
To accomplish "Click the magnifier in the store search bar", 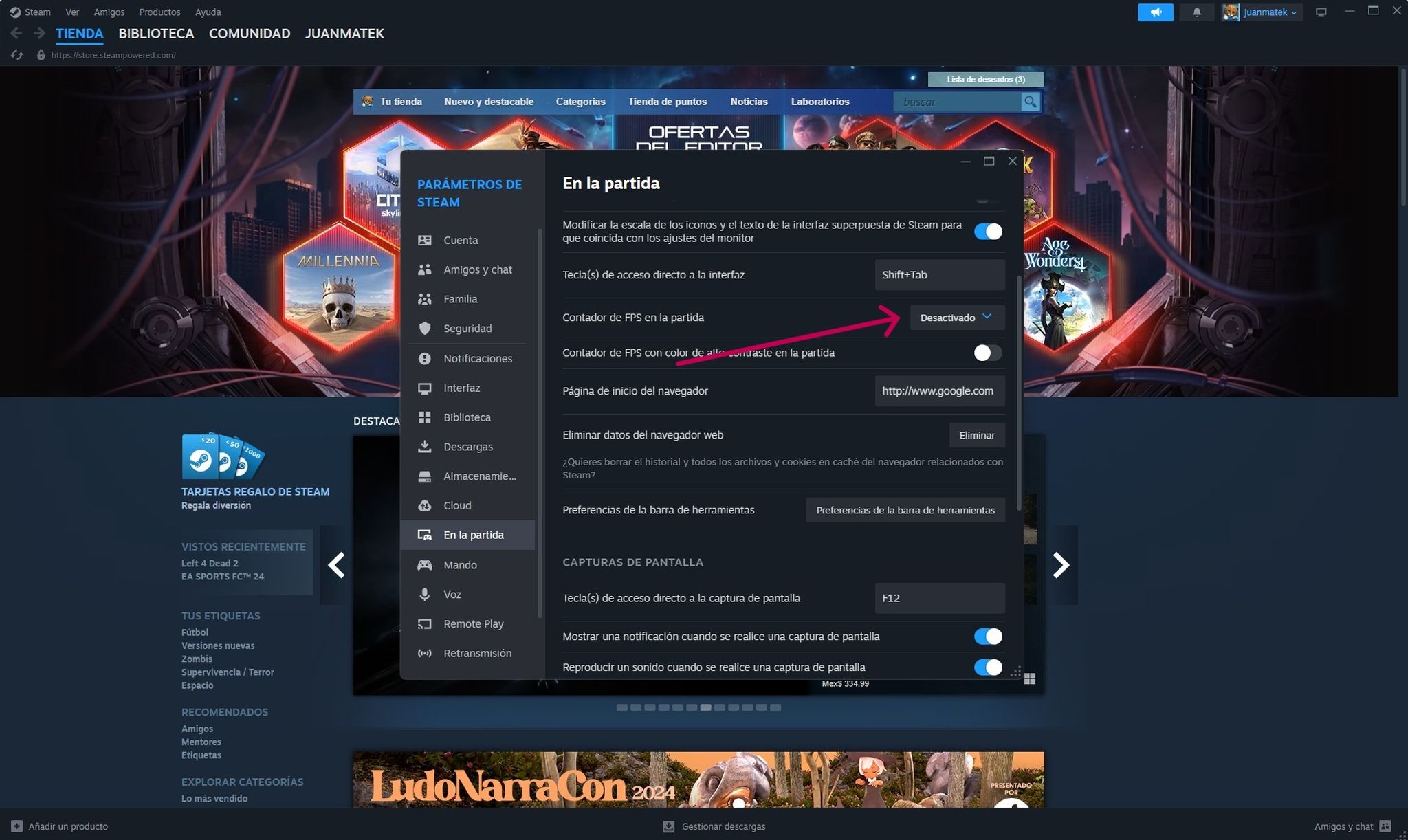I will click(x=1030, y=101).
